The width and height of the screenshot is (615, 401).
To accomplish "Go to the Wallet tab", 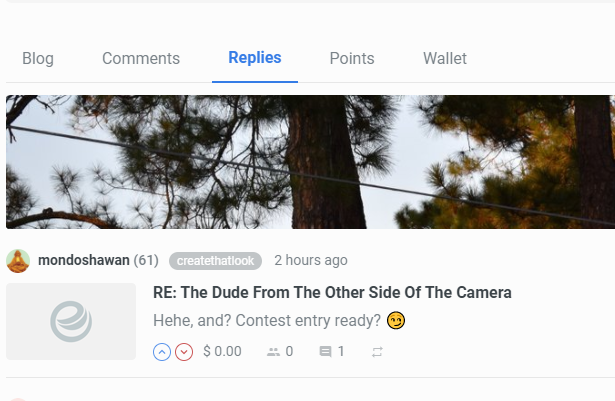I will pyautogui.click(x=445, y=59).
